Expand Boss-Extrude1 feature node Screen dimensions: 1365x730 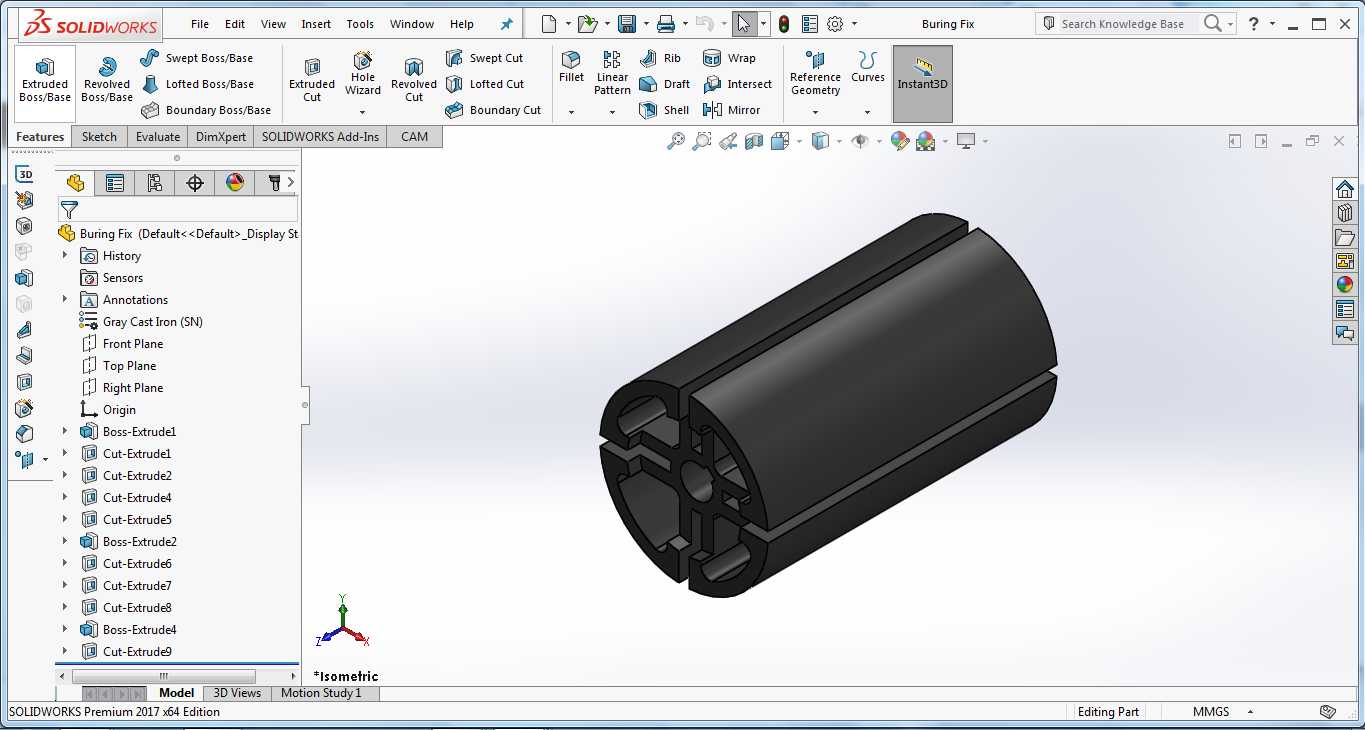coord(65,432)
